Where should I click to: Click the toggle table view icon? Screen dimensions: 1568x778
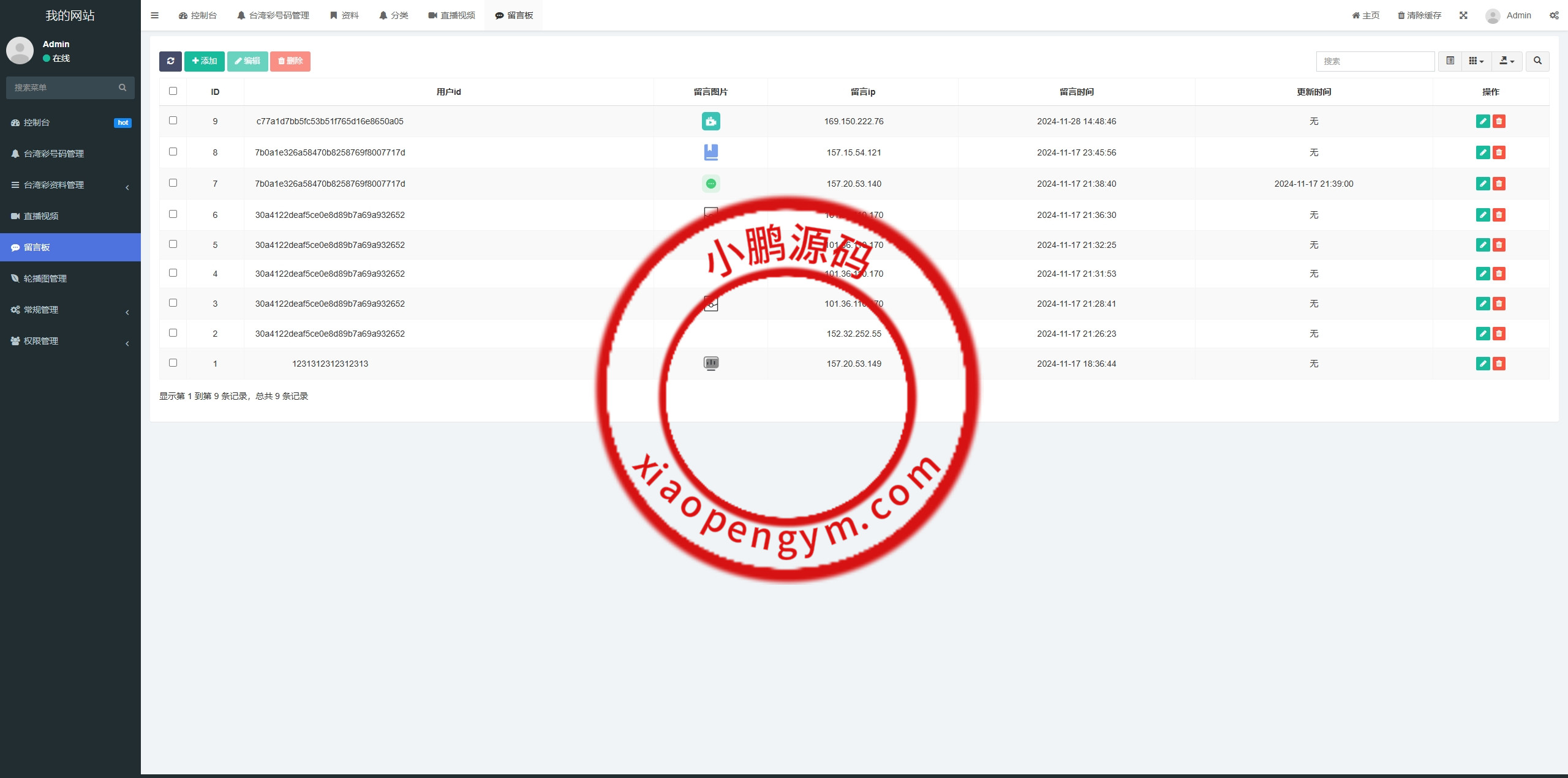(1450, 61)
